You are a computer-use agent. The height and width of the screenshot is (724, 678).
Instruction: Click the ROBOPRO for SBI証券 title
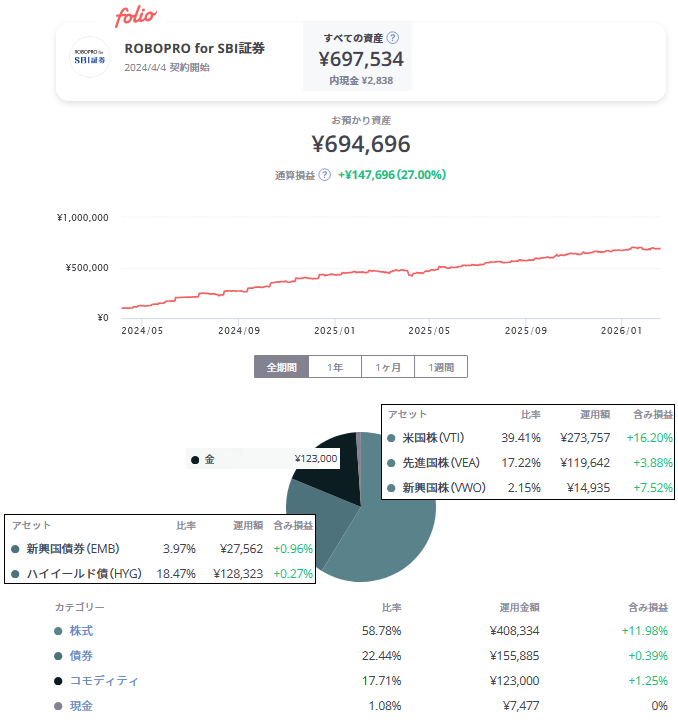(194, 48)
